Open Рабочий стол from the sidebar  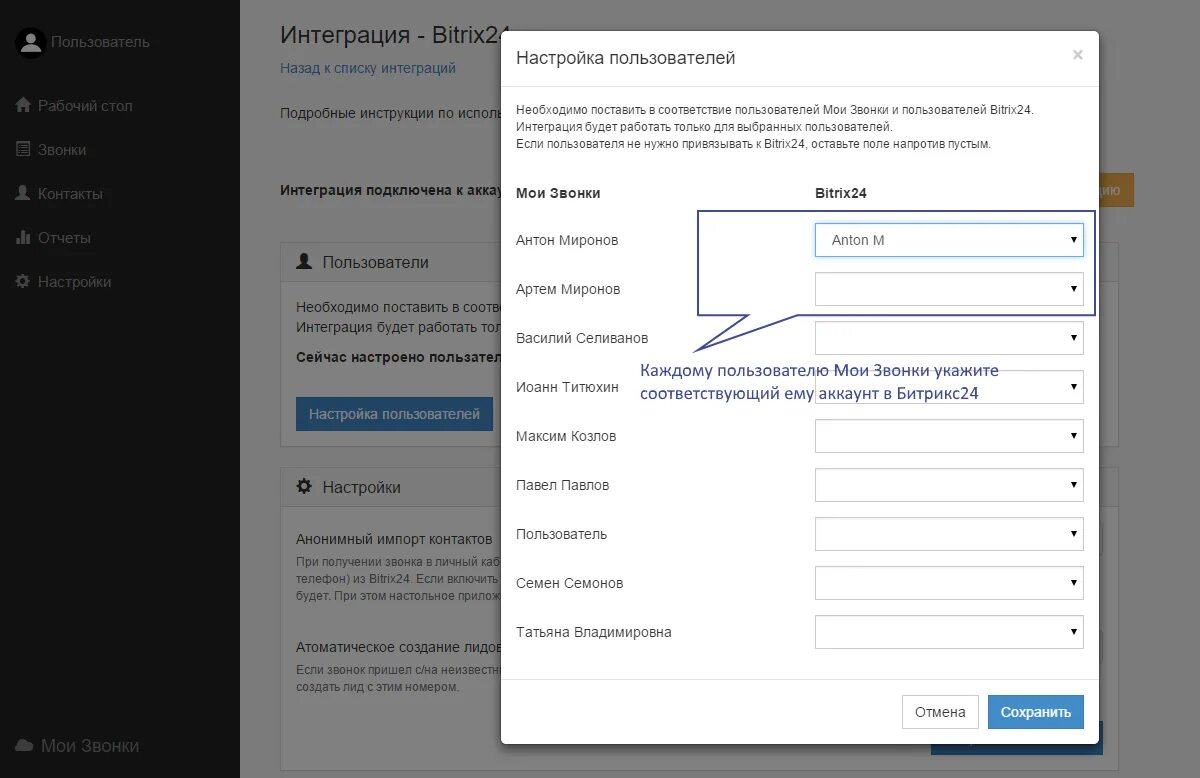[85, 106]
